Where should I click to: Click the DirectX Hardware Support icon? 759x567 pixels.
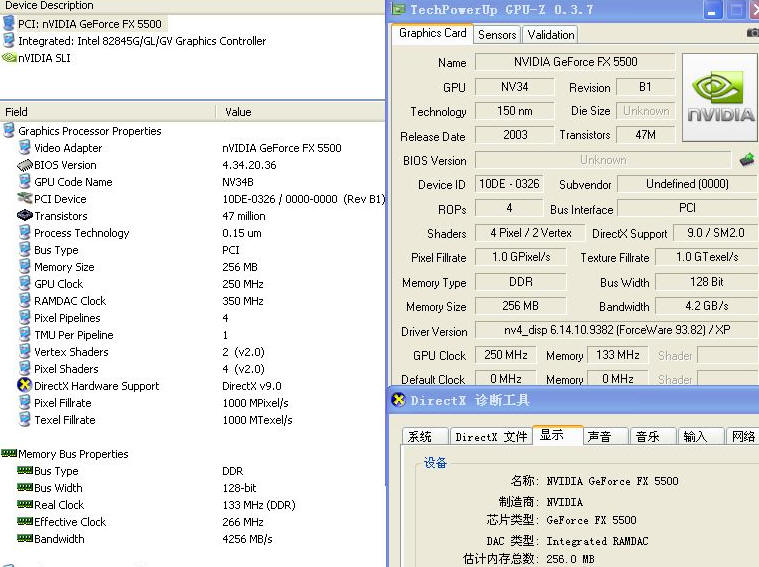[24, 385]
